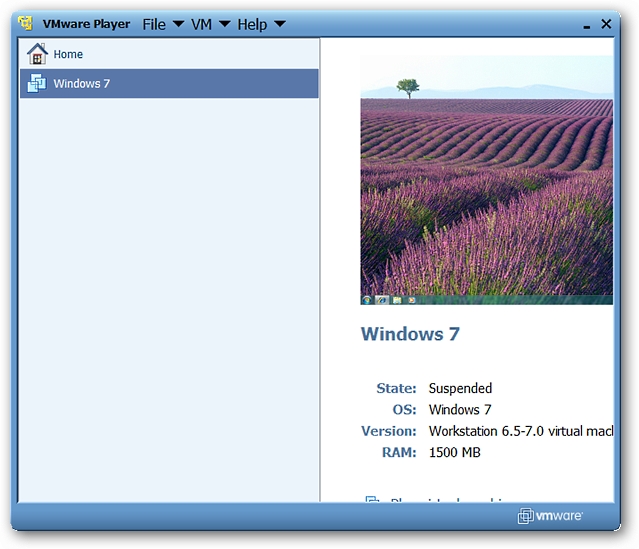The height and width of the screenshot is (549, 639).
Task: Click the Windows 7 heading text
Action: tap(410, 334)
